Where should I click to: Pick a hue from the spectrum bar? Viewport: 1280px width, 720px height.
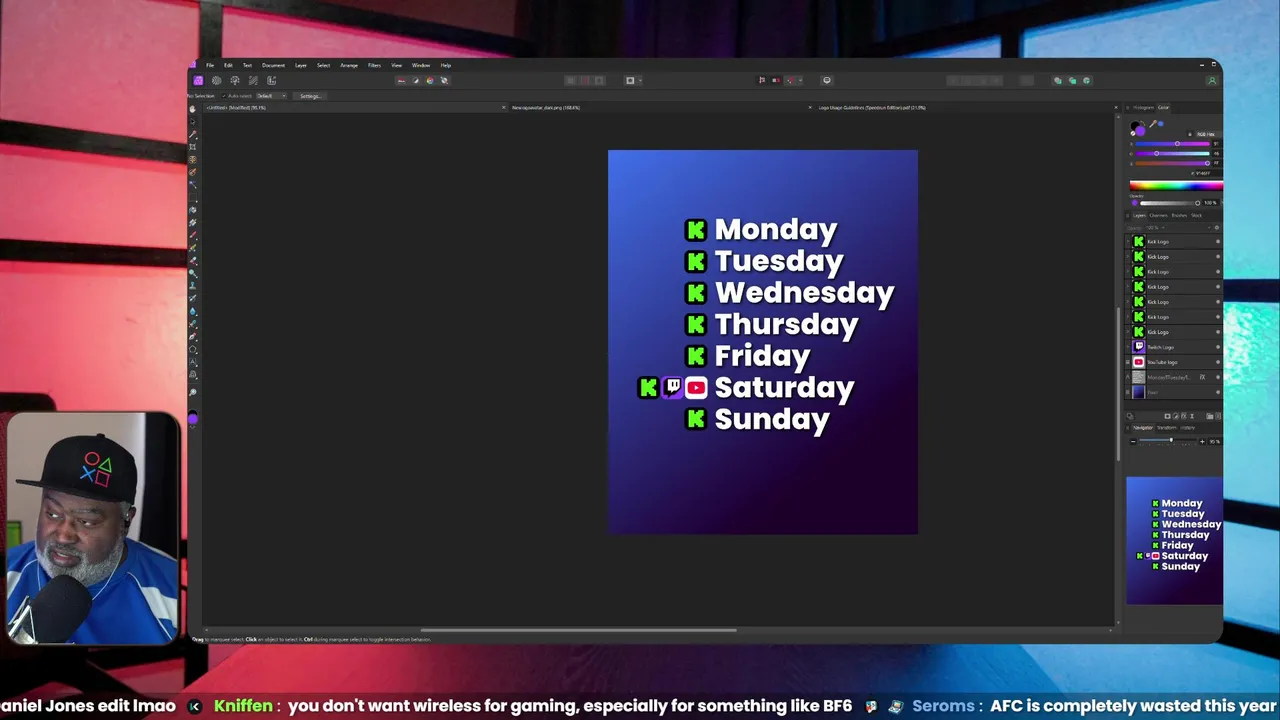(x=1176, y=185)
